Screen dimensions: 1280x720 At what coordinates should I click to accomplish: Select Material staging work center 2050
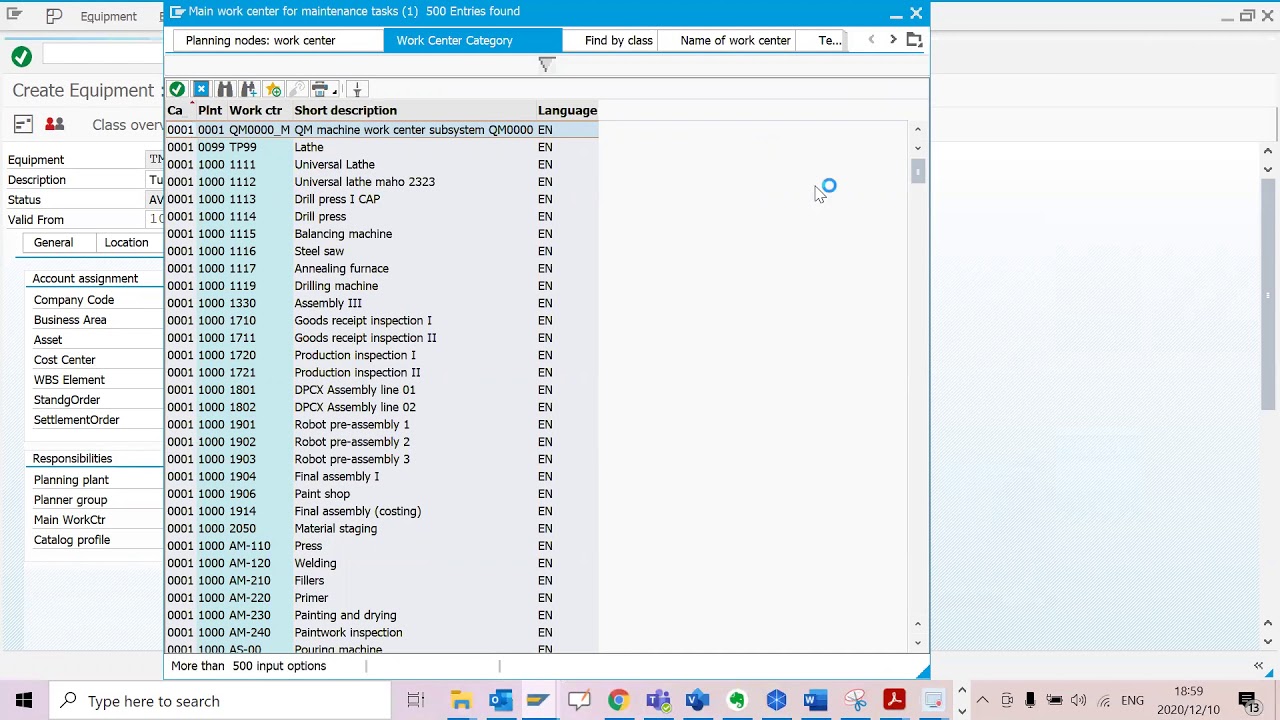(x=382, y=529)
